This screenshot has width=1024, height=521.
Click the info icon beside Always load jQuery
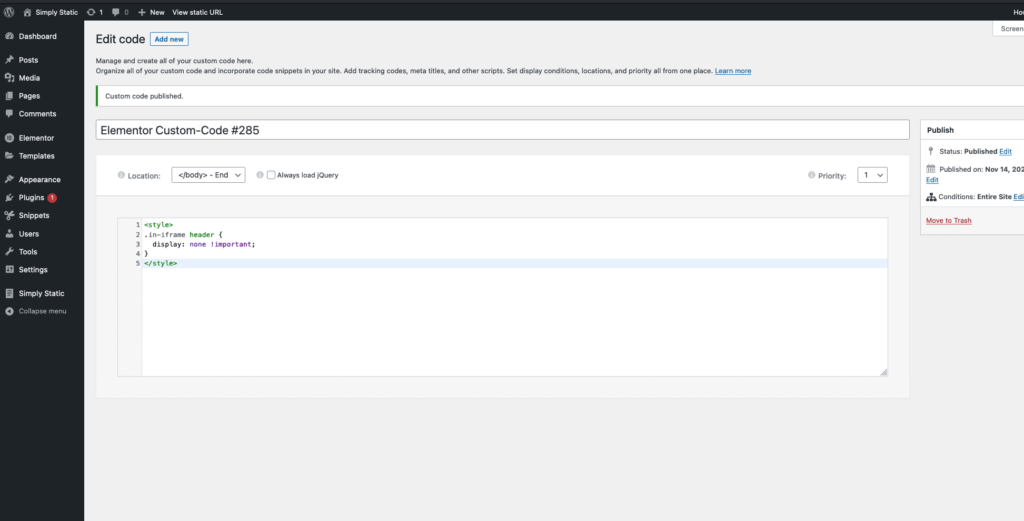coord(260,175)
